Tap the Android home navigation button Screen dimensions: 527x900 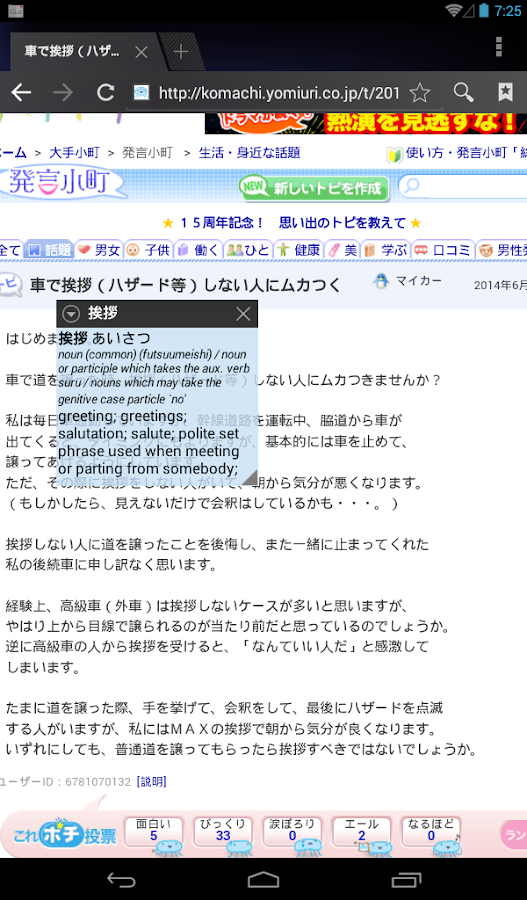pos(264,879)
